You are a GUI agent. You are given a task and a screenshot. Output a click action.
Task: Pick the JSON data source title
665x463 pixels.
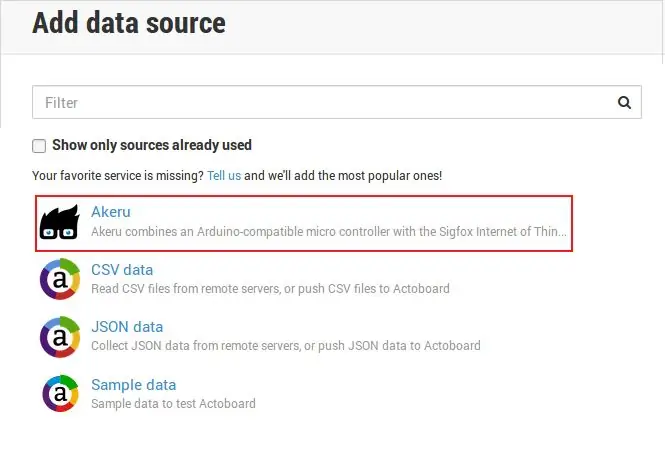pyautogui.click(x=127, y=327)
